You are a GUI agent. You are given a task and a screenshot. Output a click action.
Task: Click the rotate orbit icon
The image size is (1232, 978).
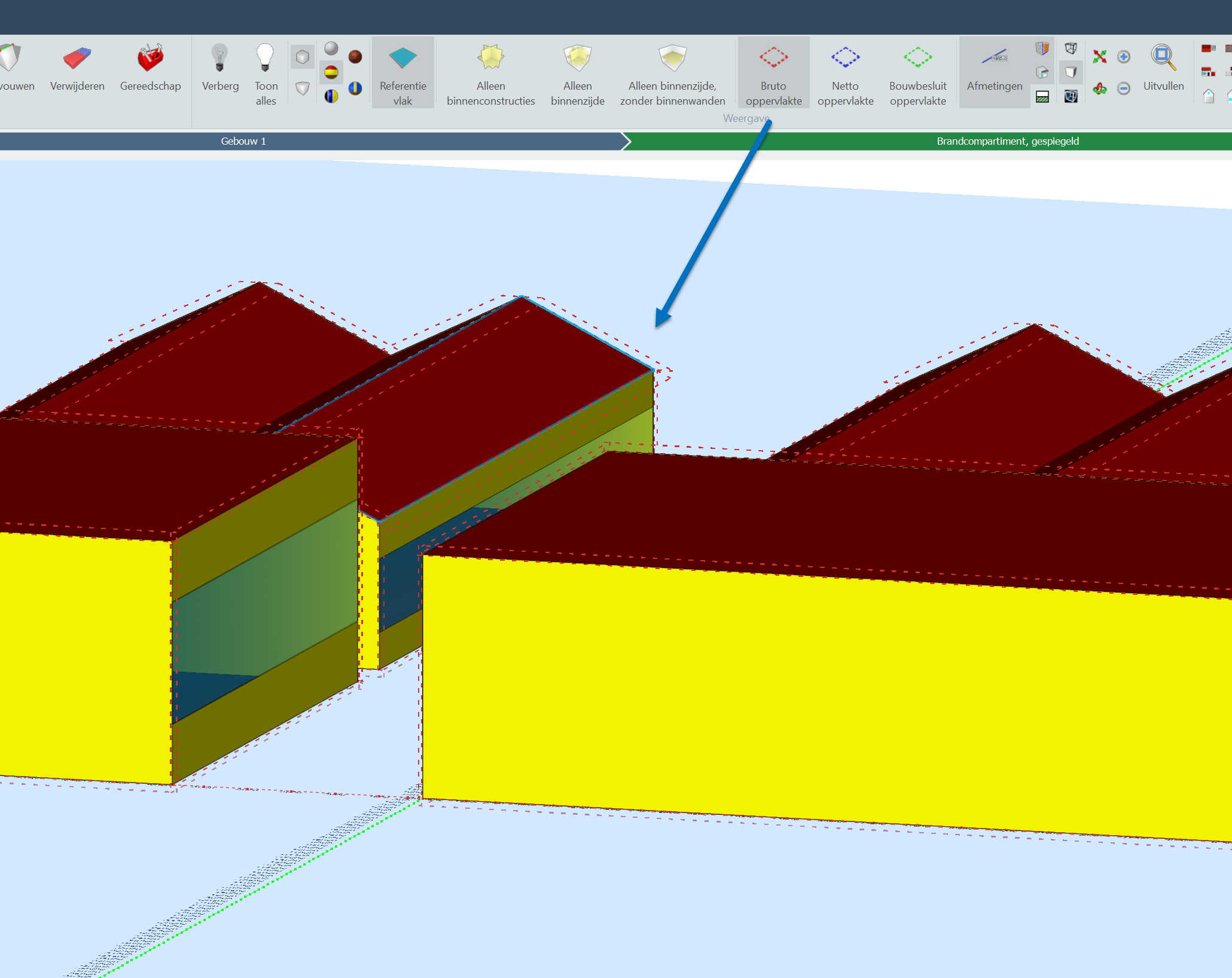coord(1099,89)
